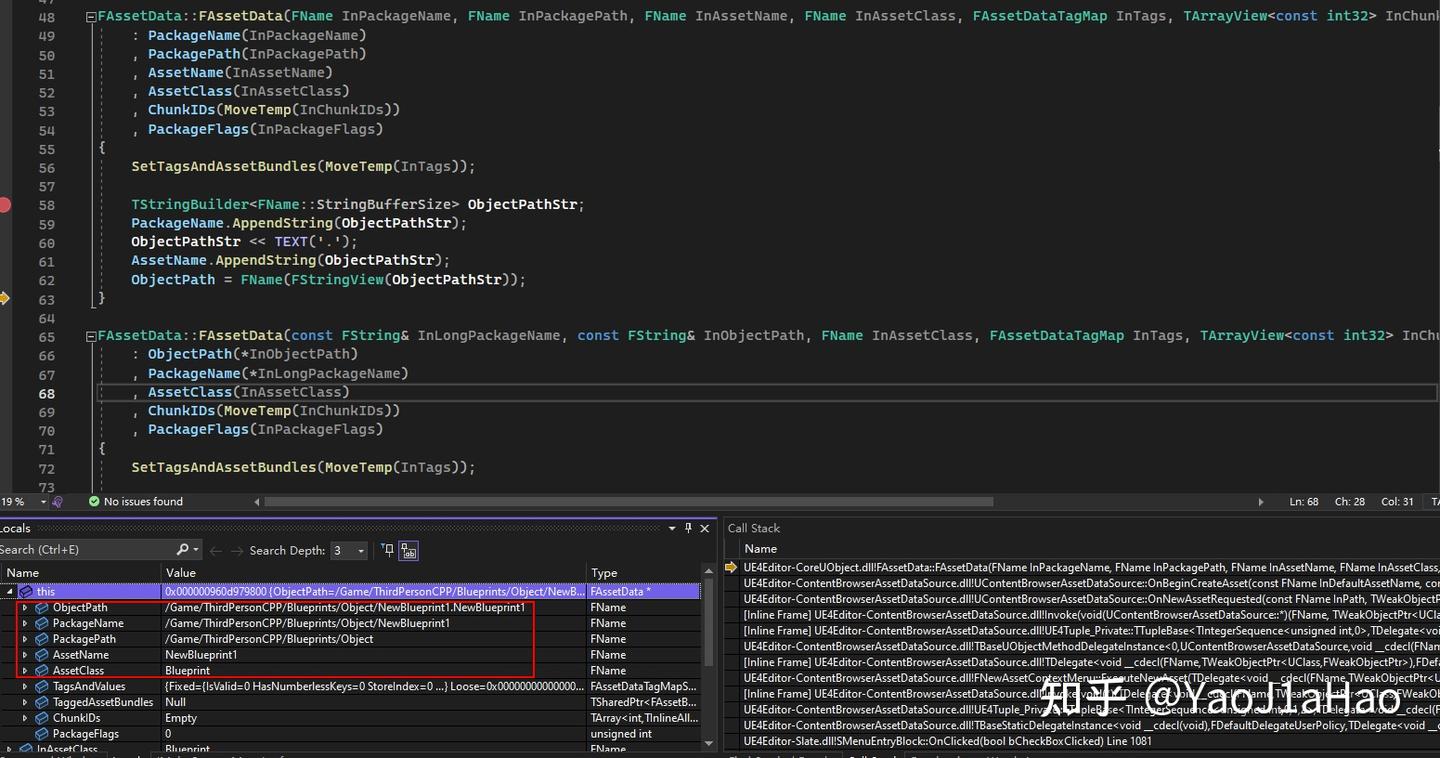Expand the PackageName variable
Viewport: 1440px width, 758px height.
[x=25, y=623]
